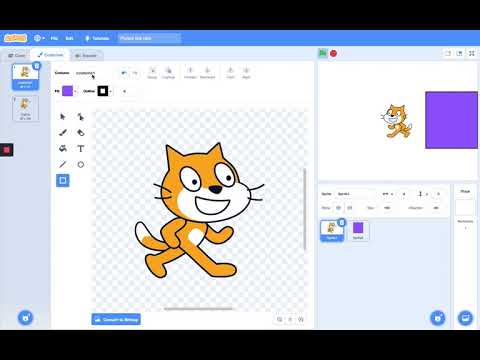Screen dimensions: 480x360
Task: Enter full screen stage mode
Action: click(x=472, y=53)
